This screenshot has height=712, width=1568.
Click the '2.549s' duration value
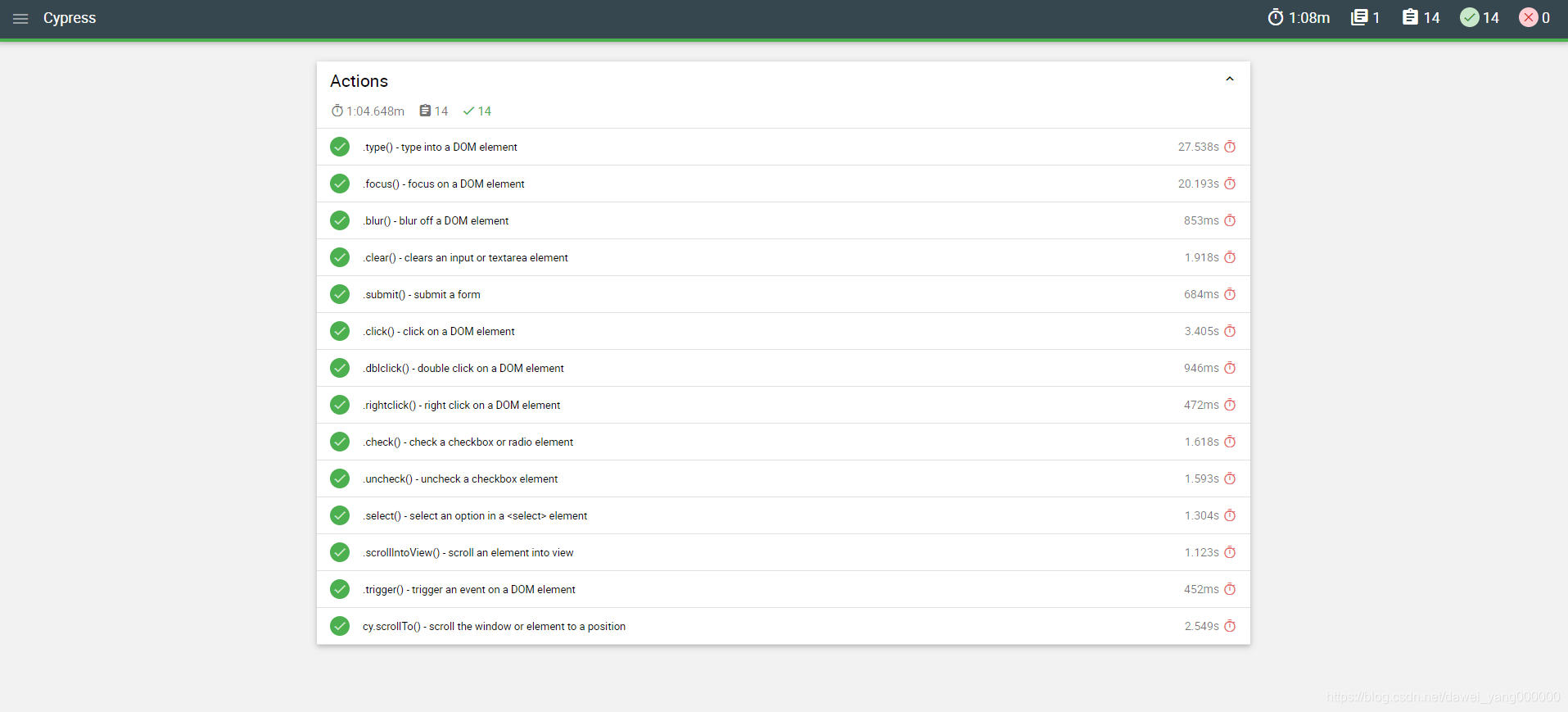pos(1202,626)
